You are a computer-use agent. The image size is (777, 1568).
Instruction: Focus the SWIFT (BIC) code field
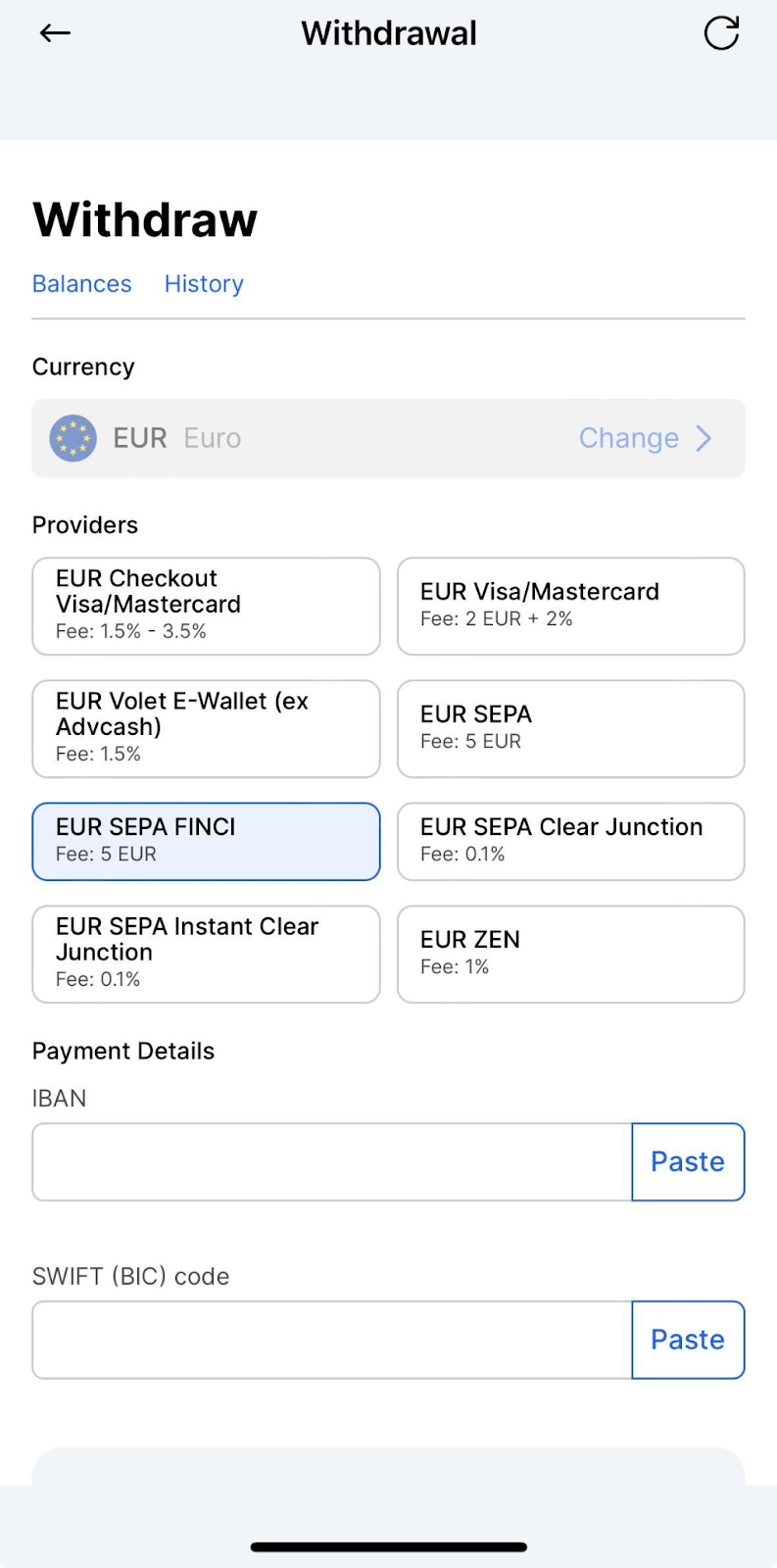332,1340
